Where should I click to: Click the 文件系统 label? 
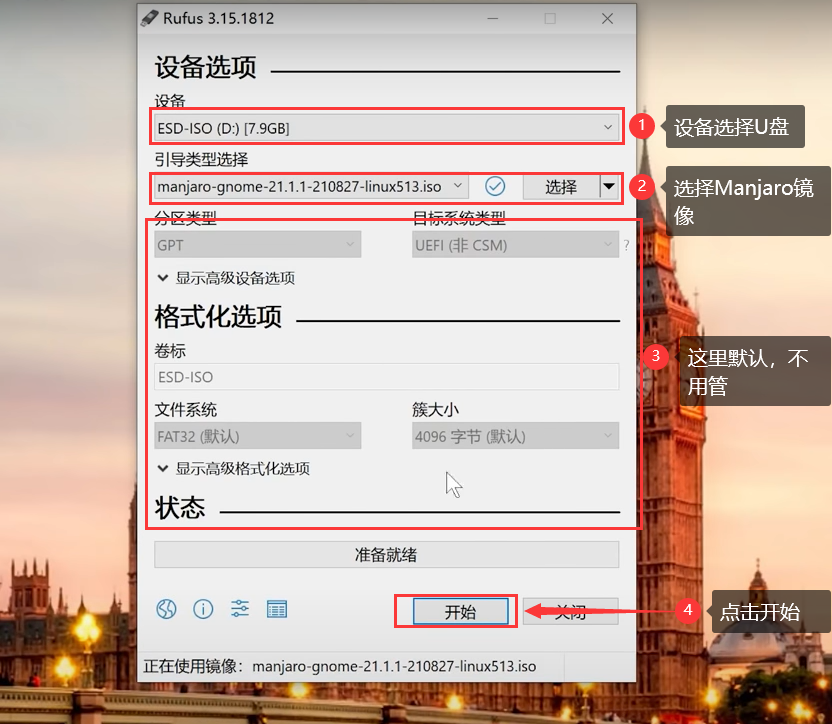186,409
